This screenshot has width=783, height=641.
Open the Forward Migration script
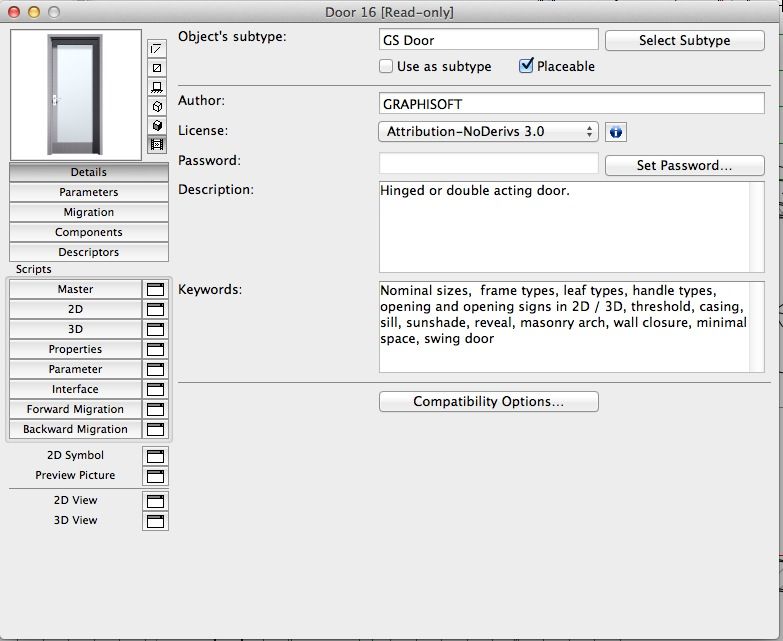point(75,409)
